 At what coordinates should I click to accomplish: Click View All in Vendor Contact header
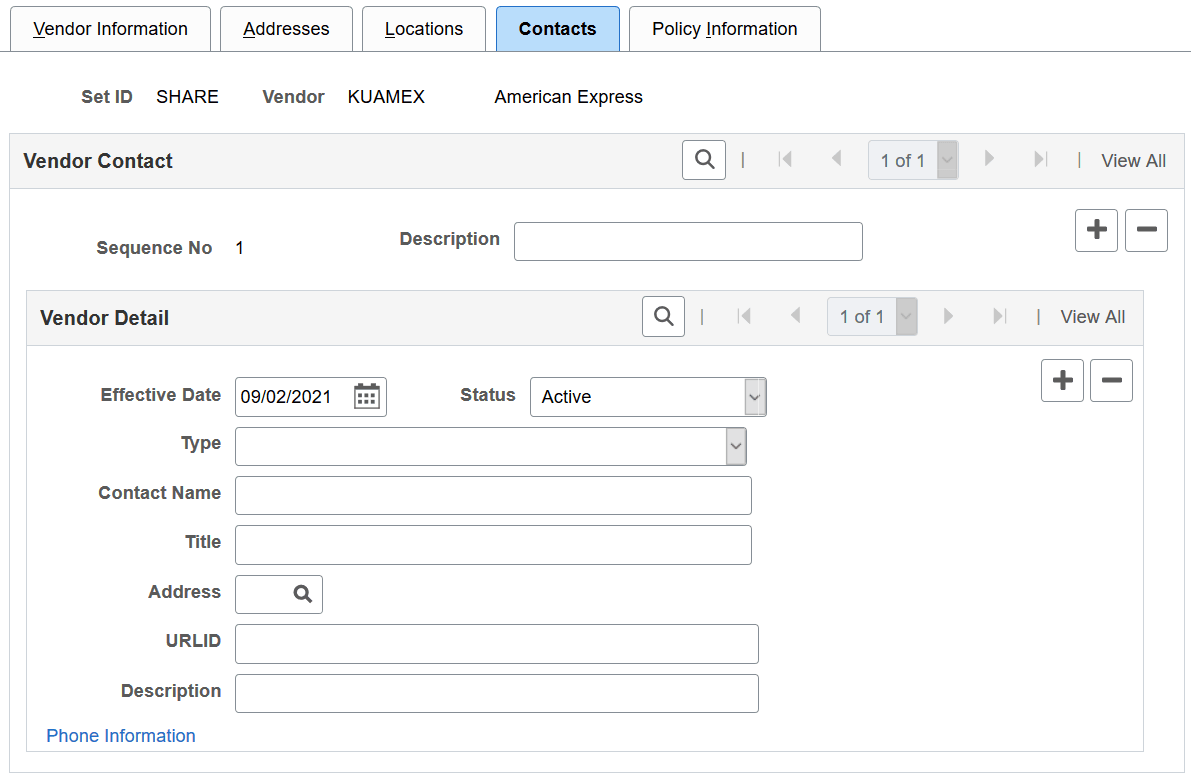pos(1132,160)
